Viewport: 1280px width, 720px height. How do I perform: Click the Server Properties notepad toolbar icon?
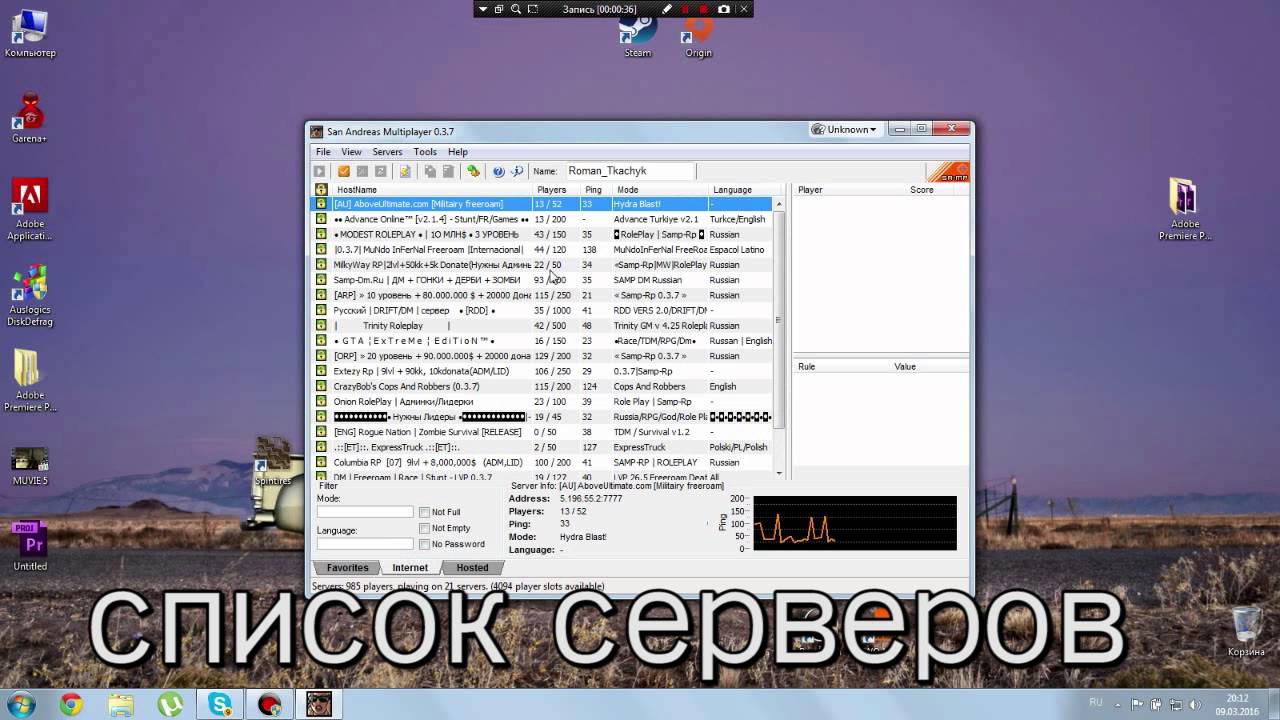tap(405, 171)
